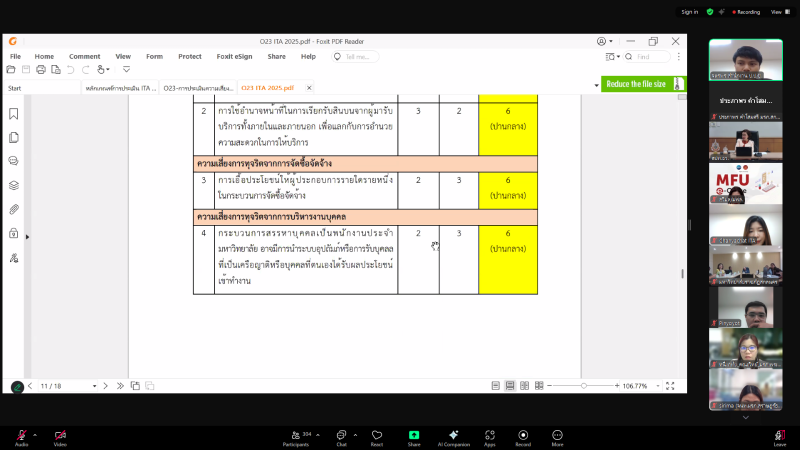Open the Pages thumbnail panel

coord(14,137)
